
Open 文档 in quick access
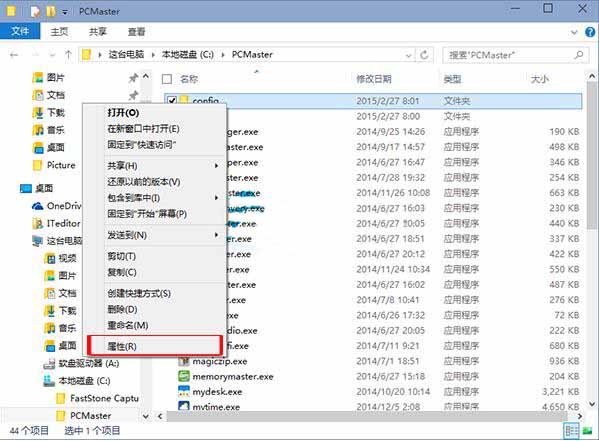55,95
